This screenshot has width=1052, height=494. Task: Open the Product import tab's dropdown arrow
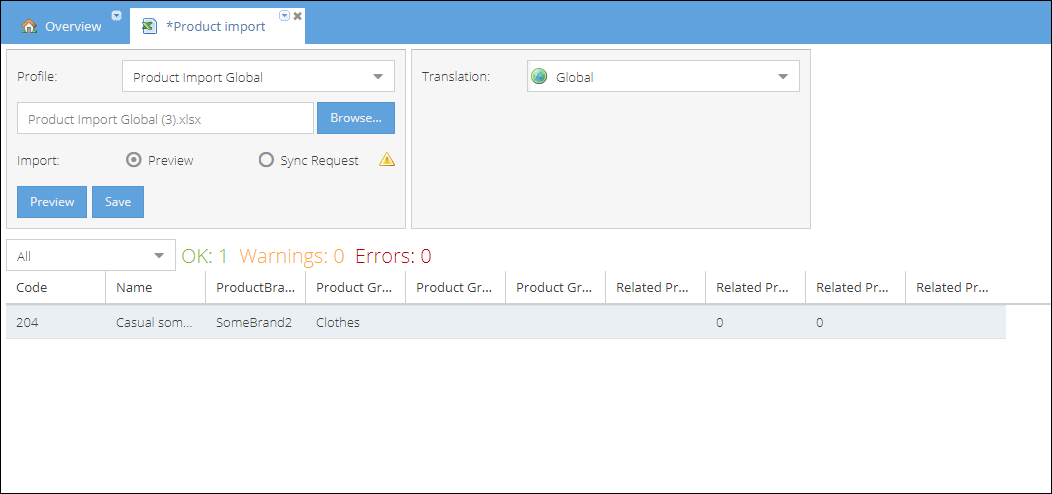pyautogui.click(x=284, y=15)
